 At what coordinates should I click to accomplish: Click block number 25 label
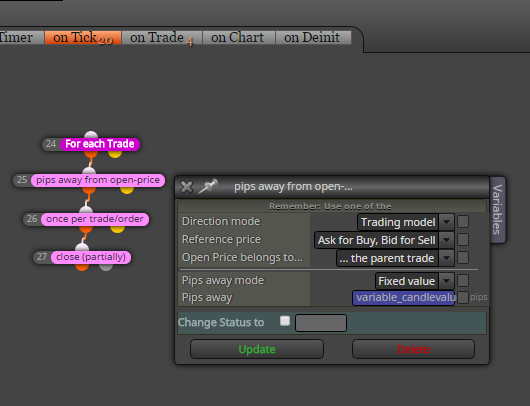(x=22, y=180)
